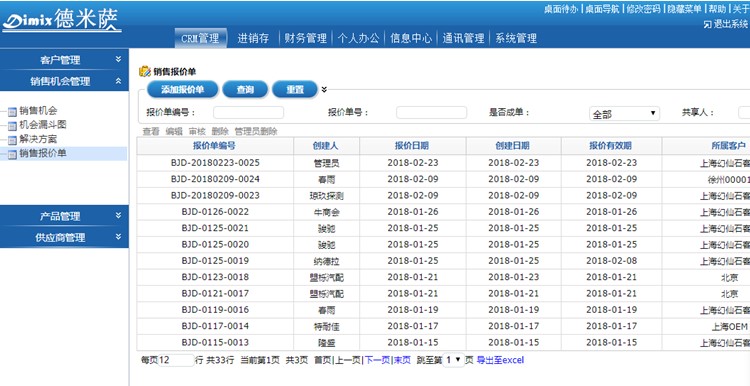Open the 通讯管理 tab
This screenshot has height=386, width=750.
coord(463,38)
